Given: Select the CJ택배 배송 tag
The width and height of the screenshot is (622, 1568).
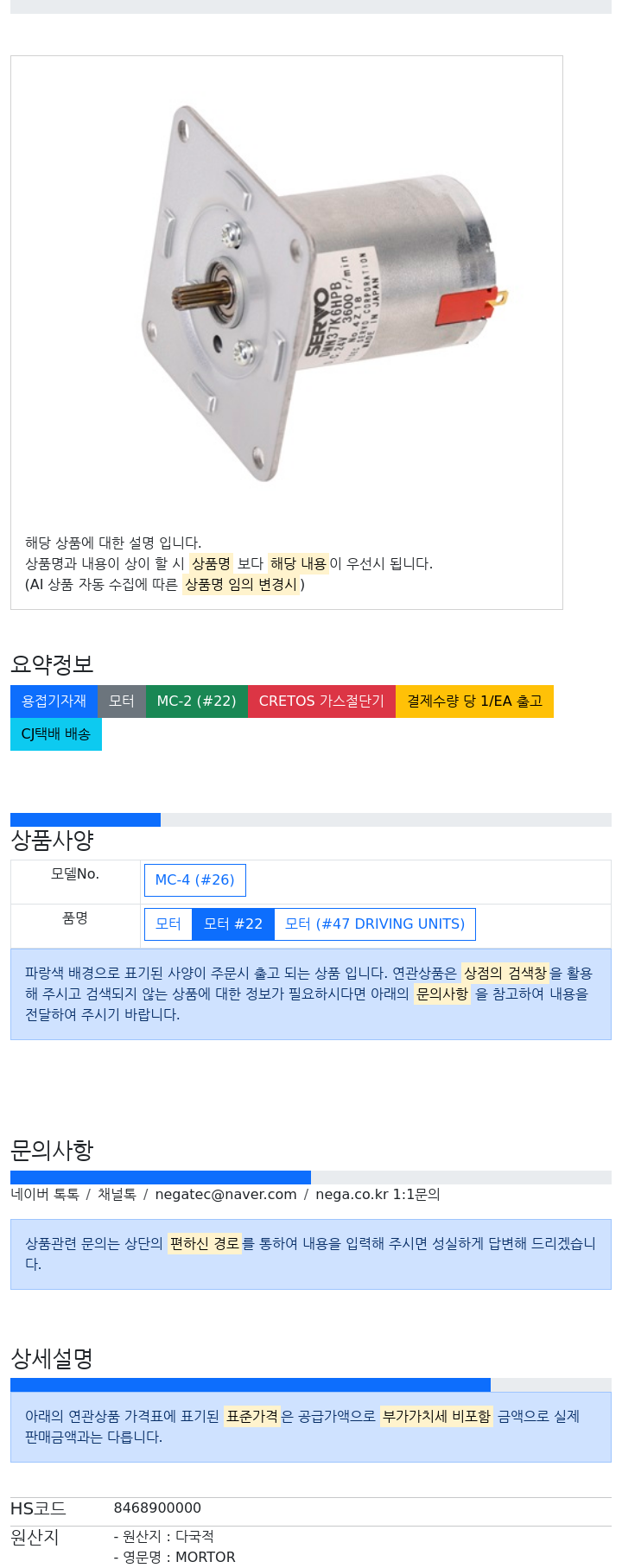Looking at the screenshot, I should tap(56, 734).
